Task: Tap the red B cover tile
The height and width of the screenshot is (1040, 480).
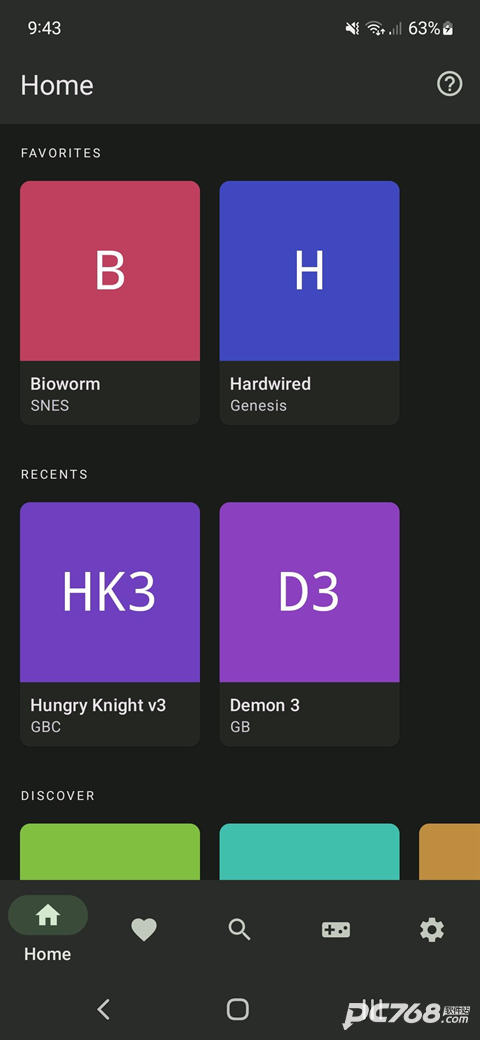Action: 110,271
